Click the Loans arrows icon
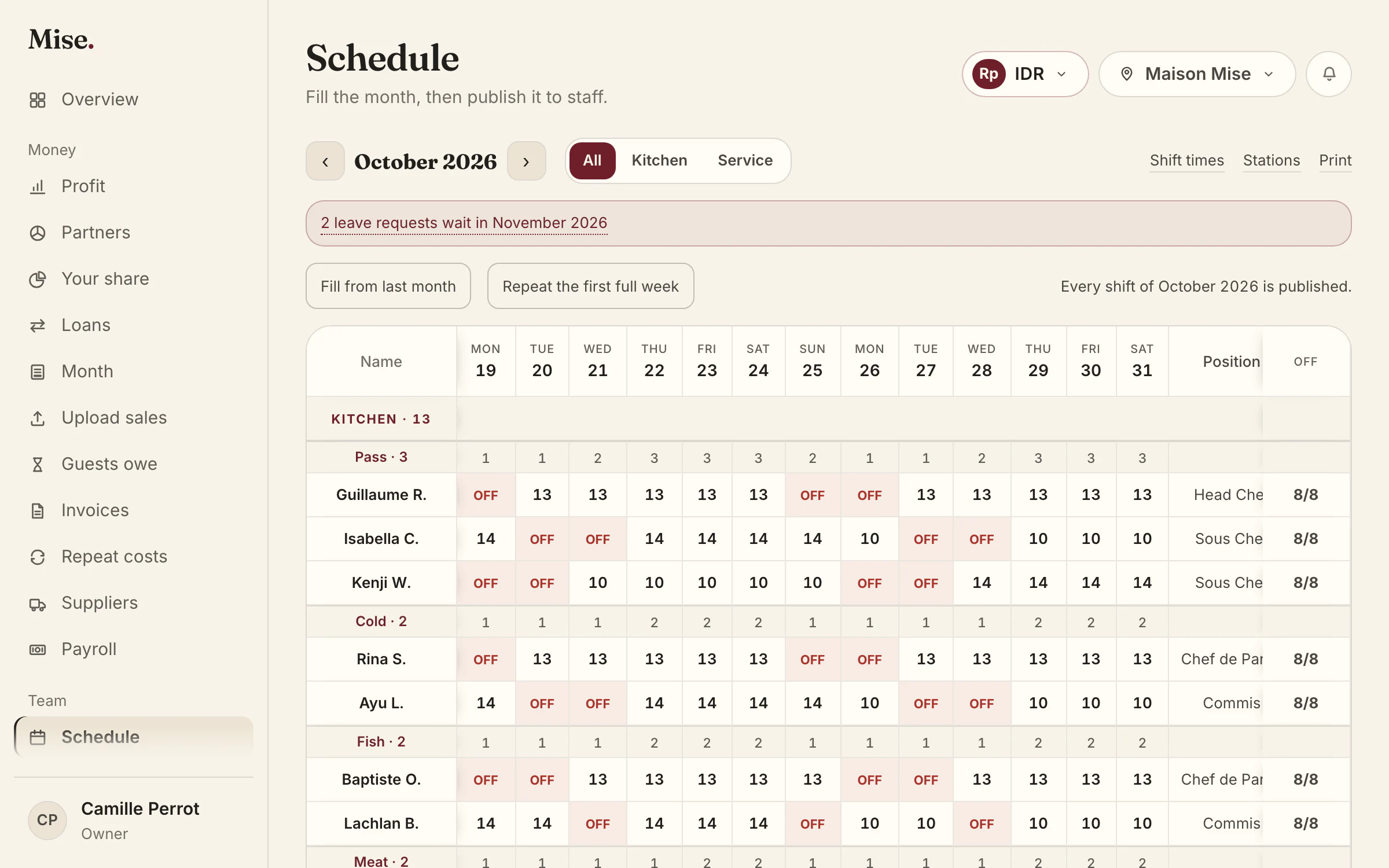This screenshot has width=1389, height=868. [38, 325]
